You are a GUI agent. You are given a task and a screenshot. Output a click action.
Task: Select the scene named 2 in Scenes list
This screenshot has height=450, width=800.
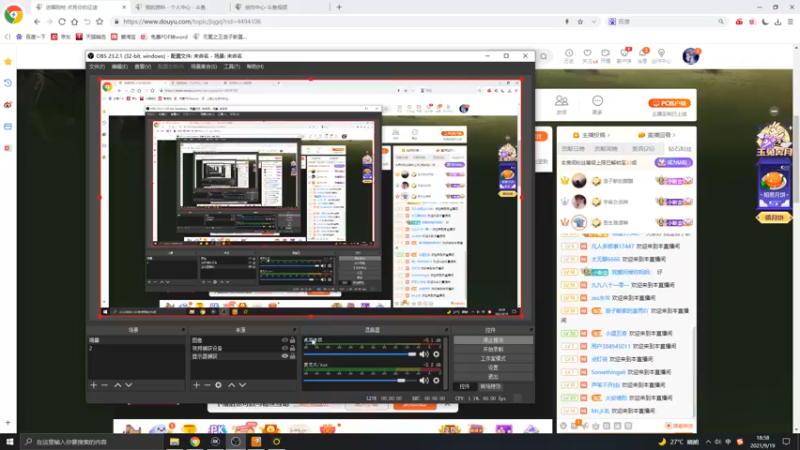(136, 348)
